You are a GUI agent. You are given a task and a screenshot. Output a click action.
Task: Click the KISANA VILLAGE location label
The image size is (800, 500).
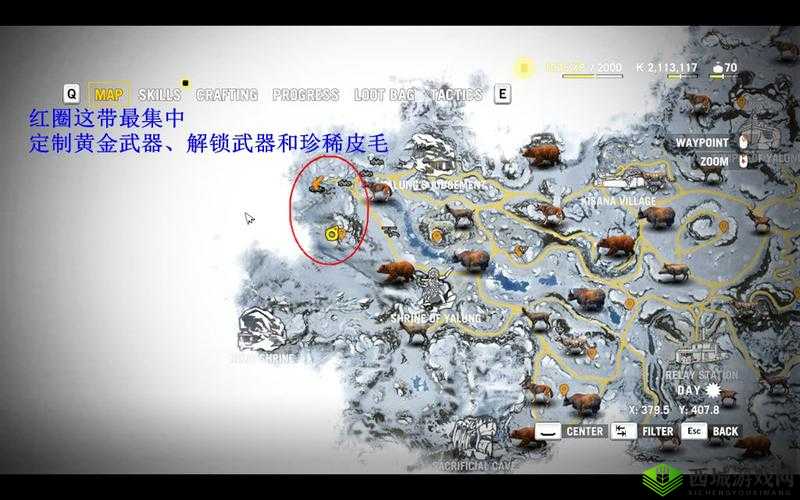pos(619,201)
